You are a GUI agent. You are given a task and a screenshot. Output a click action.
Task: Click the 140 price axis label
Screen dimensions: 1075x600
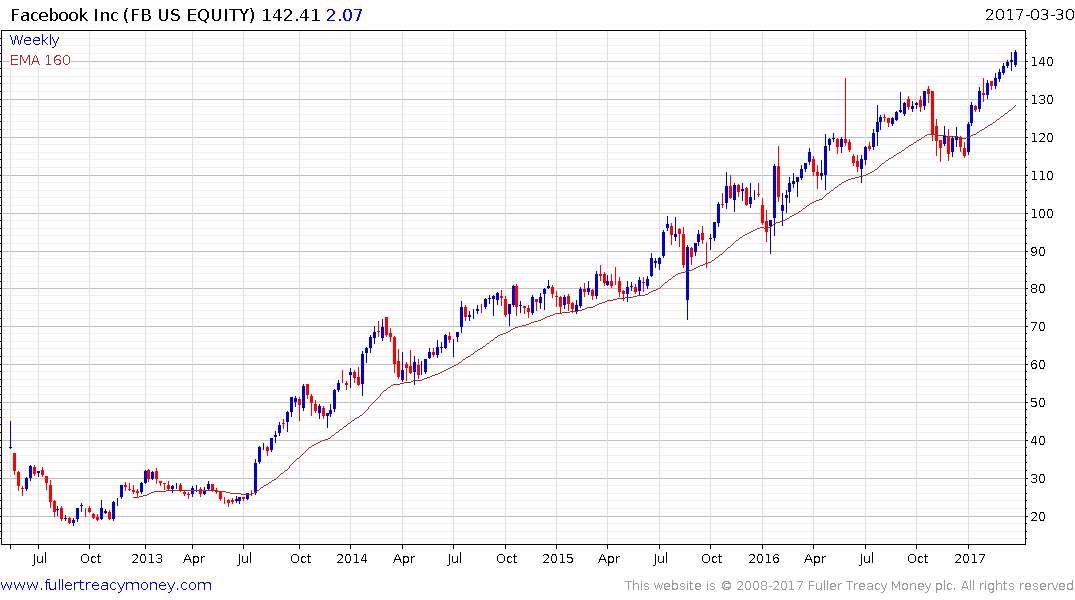(x=1042, y=61)
